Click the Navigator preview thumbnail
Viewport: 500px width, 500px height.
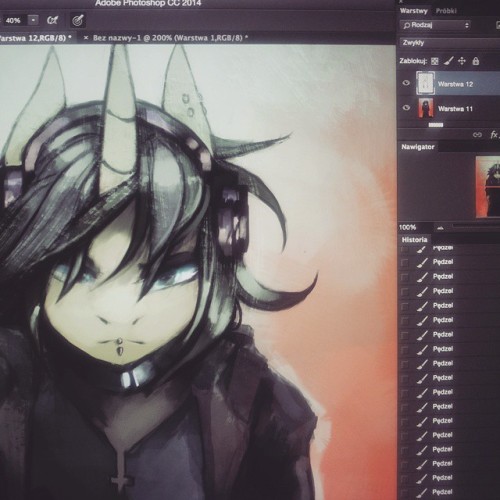488,187
